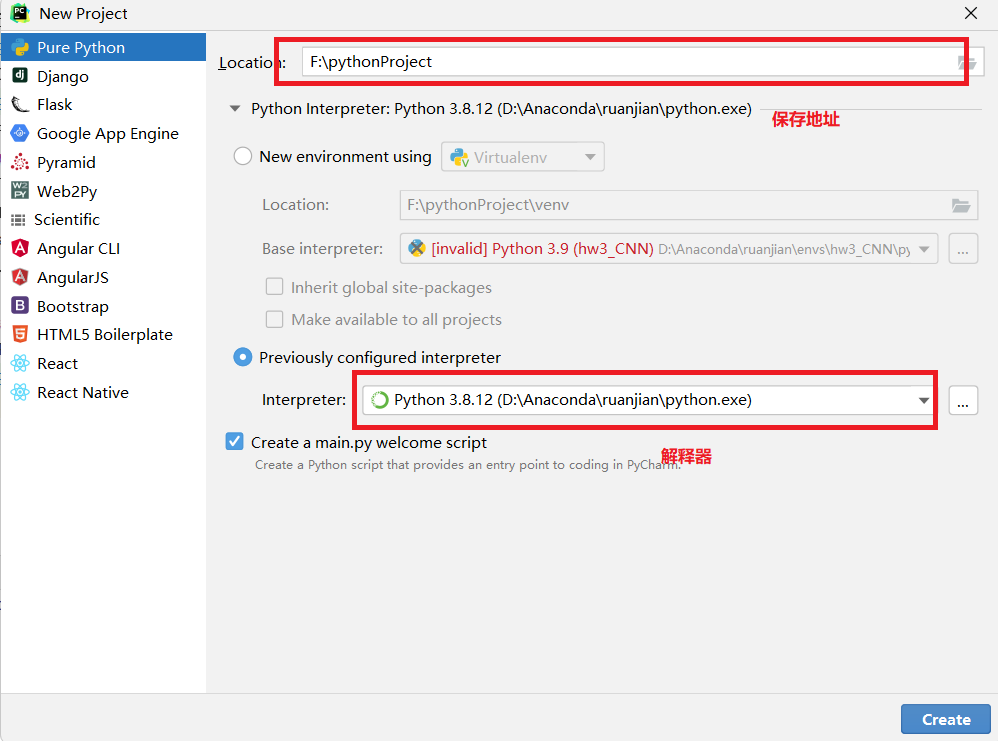Browse folder for project Location
The width and height of the screenshot is (998, 741).
(967, 62)
